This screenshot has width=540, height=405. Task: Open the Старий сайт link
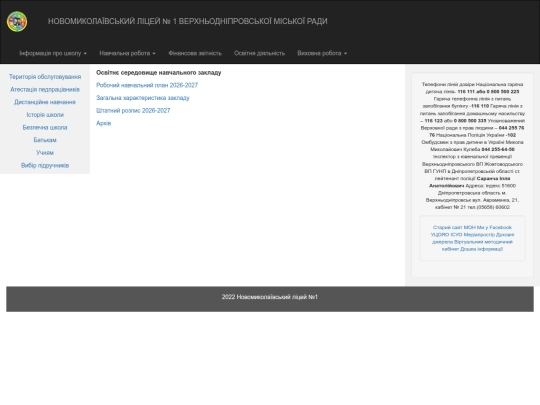(x=448, y=227)
